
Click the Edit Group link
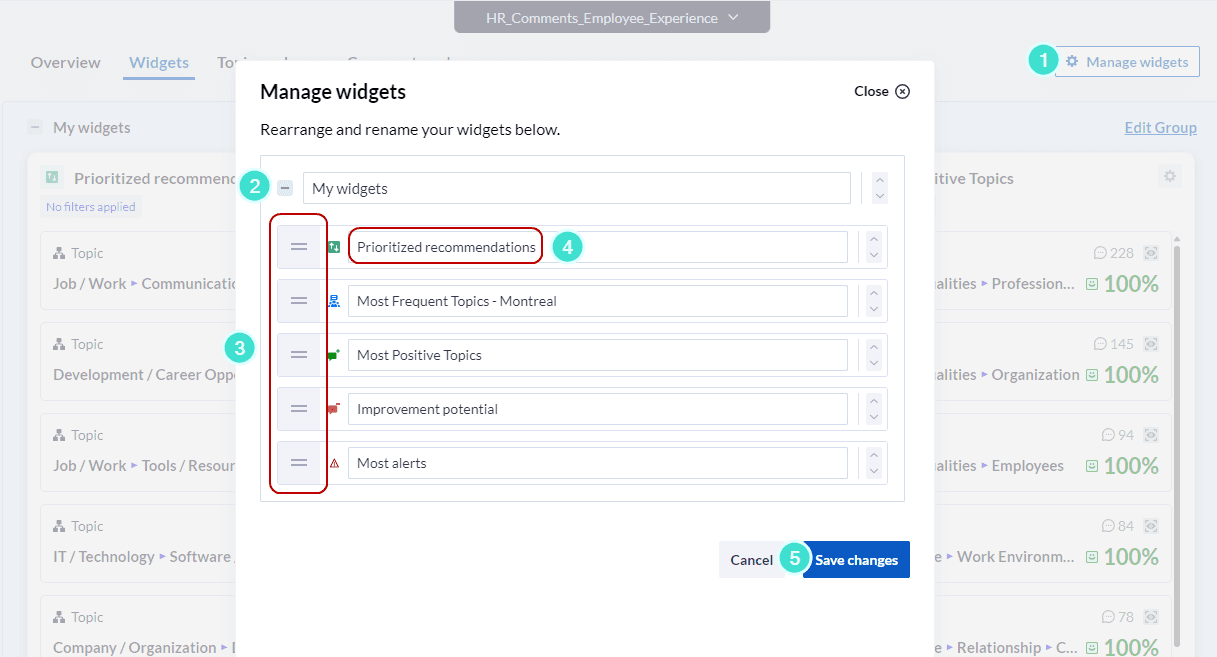pos(1160,127)
